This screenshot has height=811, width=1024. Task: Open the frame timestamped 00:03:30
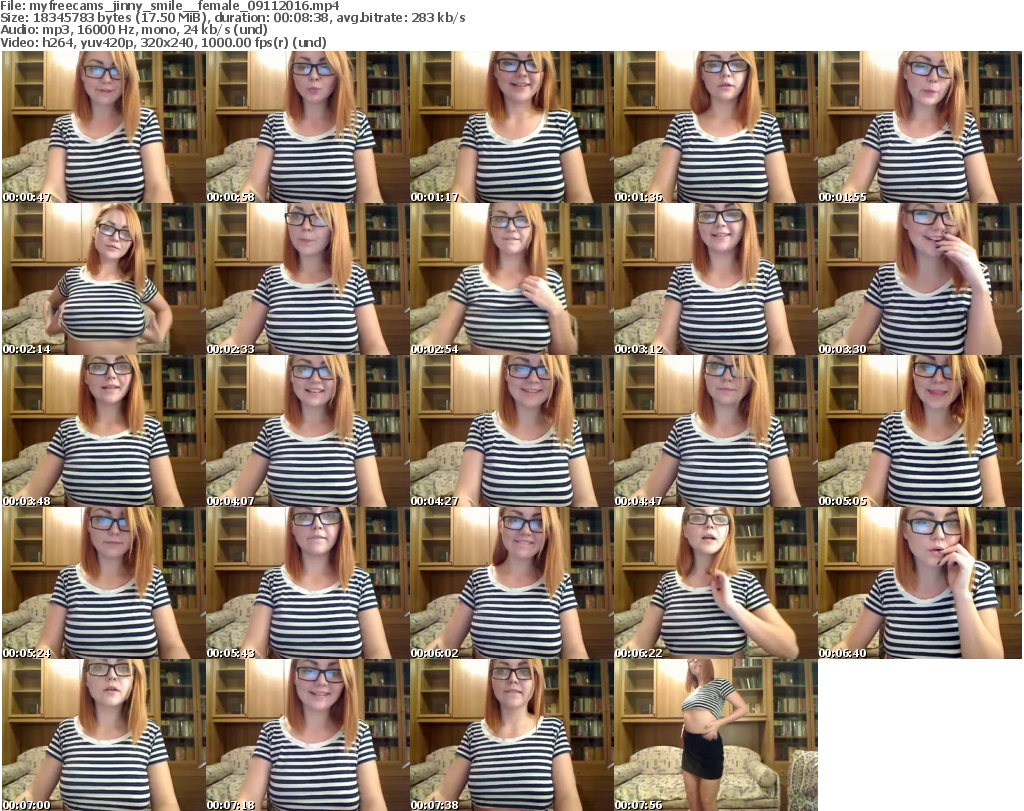(919, 279)
